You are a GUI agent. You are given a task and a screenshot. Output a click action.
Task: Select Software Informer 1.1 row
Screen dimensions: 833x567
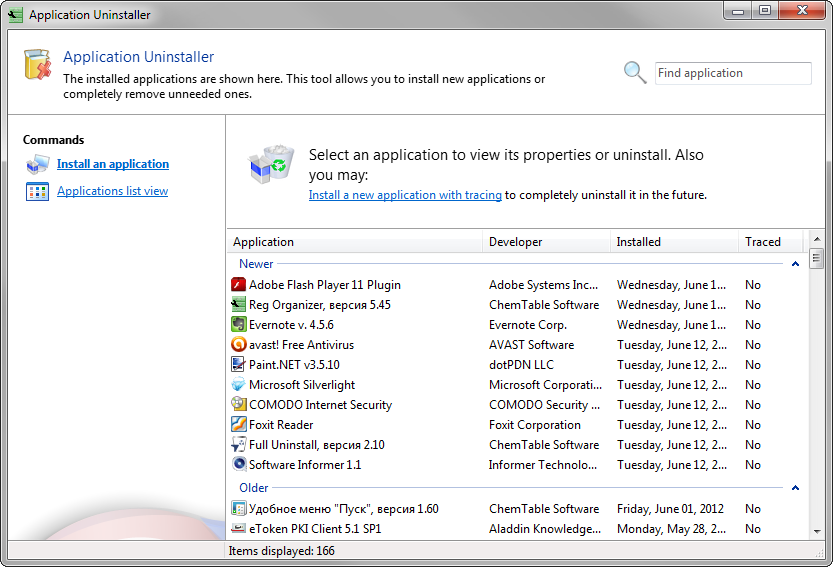[x=517, y=464]
